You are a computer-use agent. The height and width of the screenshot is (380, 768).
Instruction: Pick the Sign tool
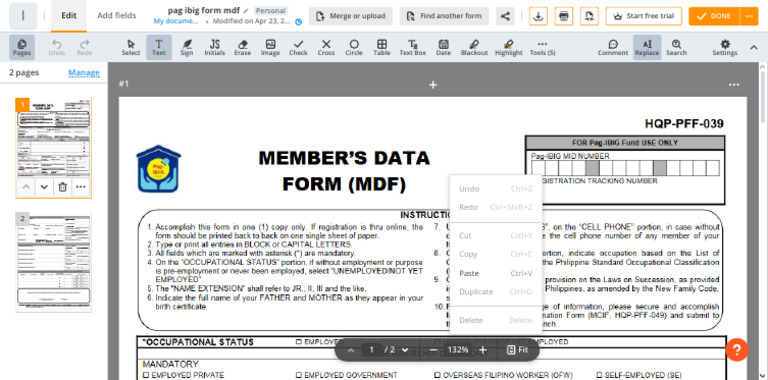tap(187, 48)
